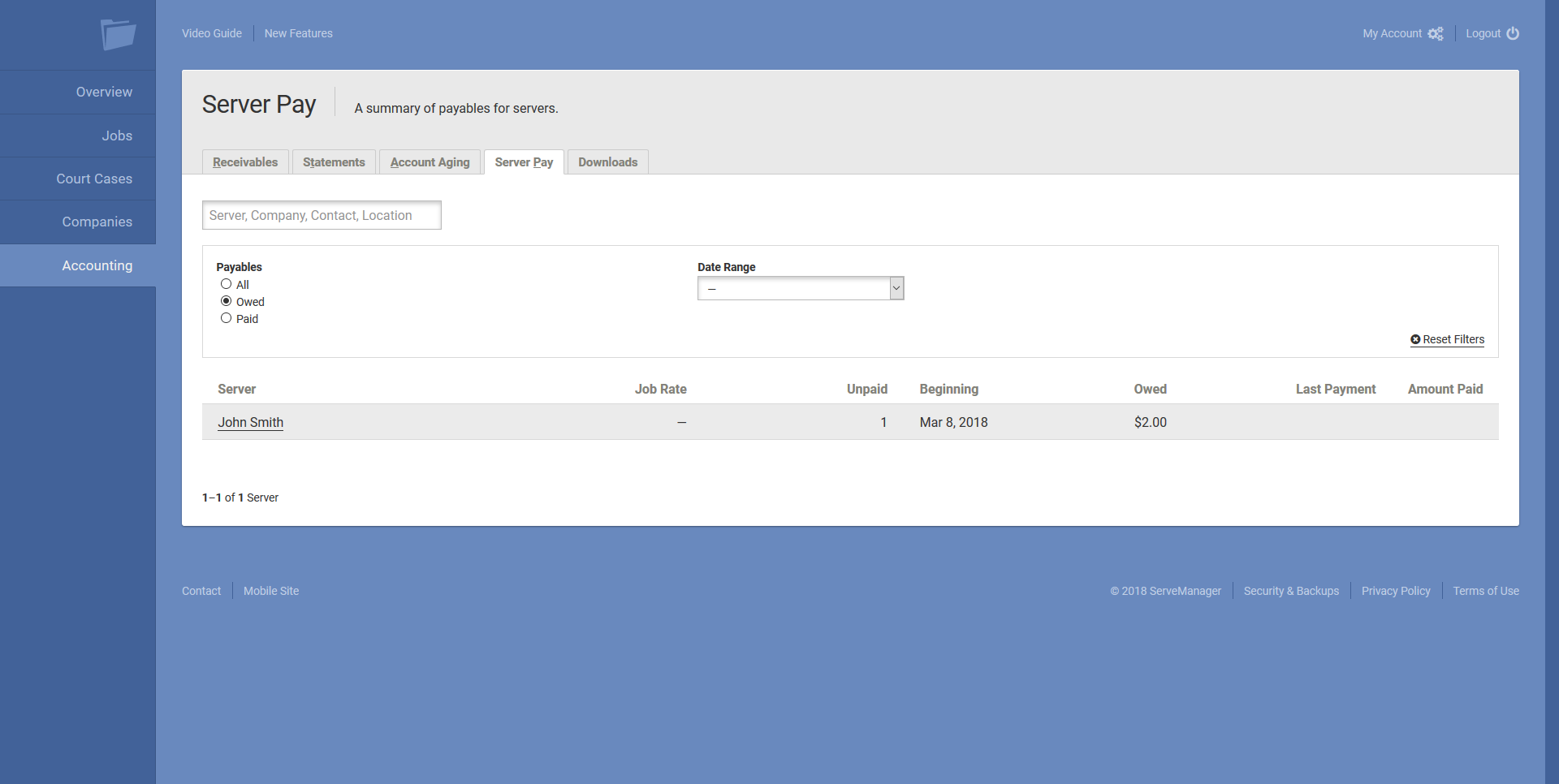Open the Privacy Policy link
This screenshot has width=1559, height=784.
(x=1396, y=591)
